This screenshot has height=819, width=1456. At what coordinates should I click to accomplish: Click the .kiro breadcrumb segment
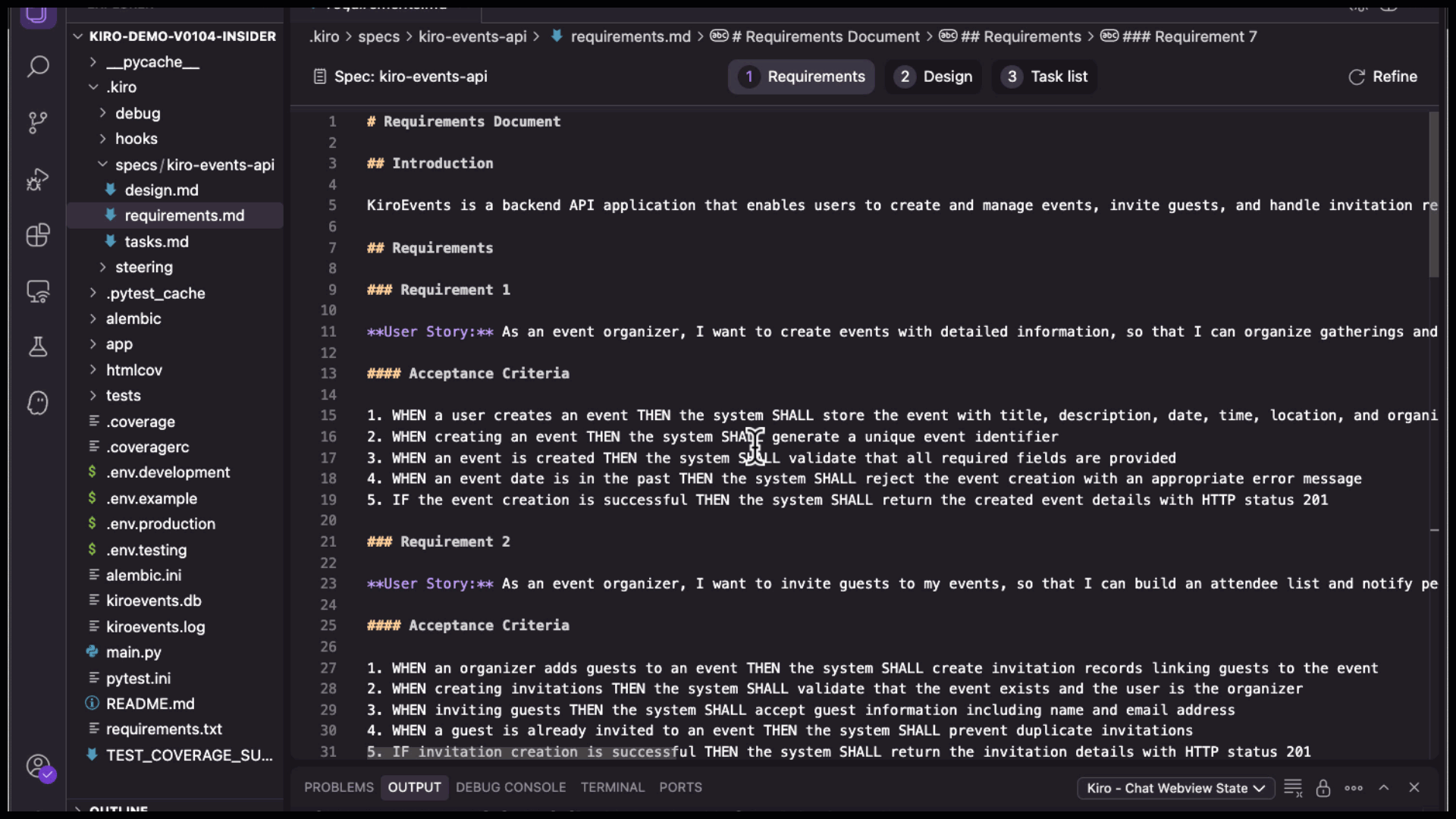click(324, 36)
